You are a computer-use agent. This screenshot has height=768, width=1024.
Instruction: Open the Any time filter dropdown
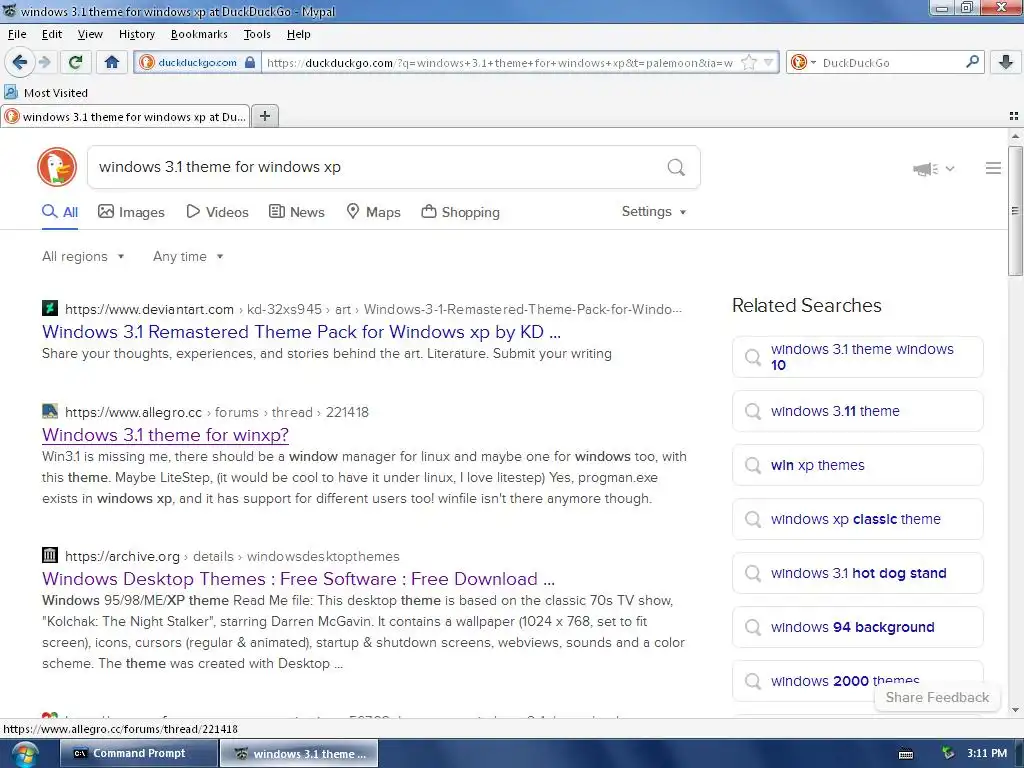[x=188, y=257]
